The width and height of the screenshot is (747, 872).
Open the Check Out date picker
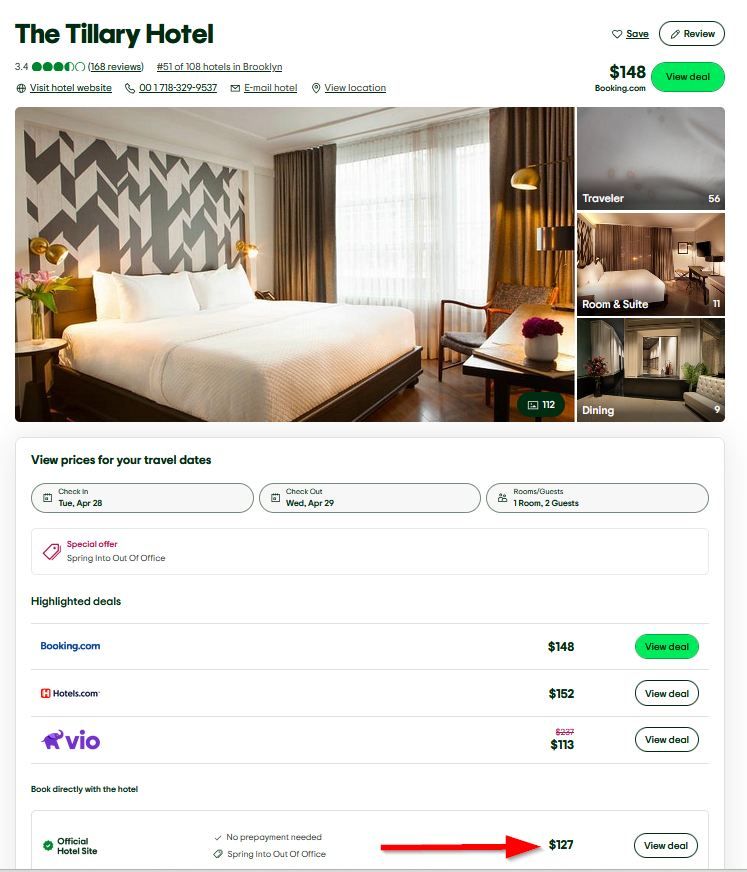pyautogui.click(x=370, y=498)
